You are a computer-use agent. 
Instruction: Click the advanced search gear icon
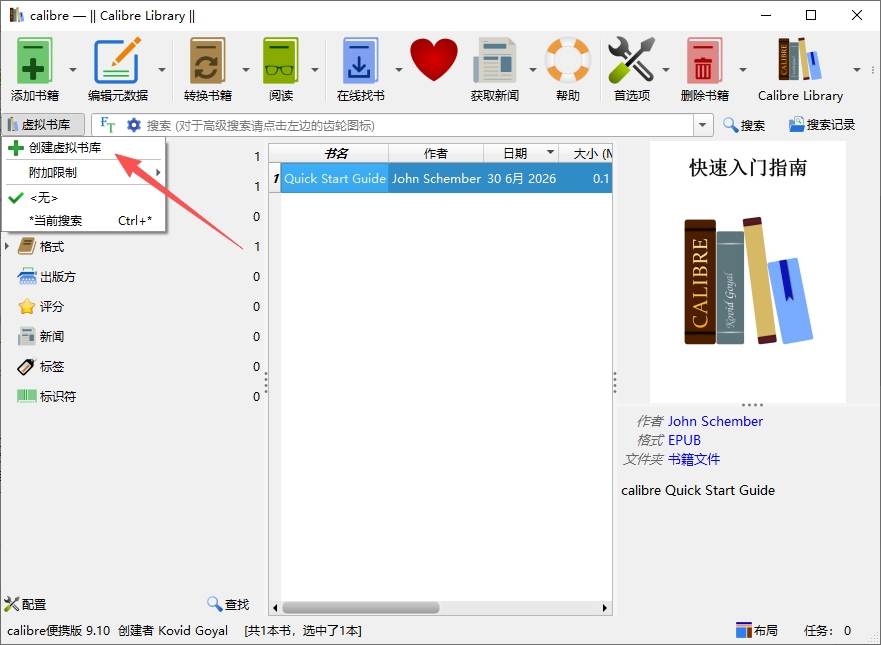click(x=134, y=125)
